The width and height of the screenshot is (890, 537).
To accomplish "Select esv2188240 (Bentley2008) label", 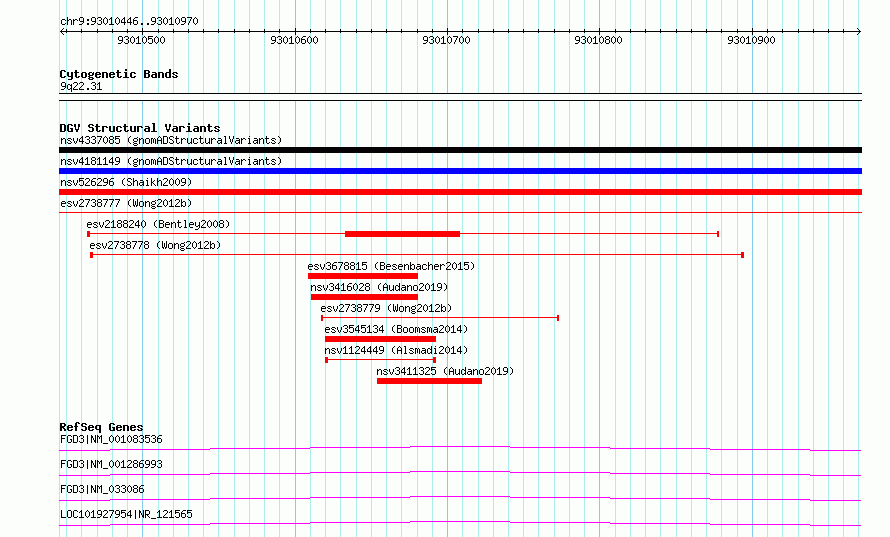I will [158, 224].
